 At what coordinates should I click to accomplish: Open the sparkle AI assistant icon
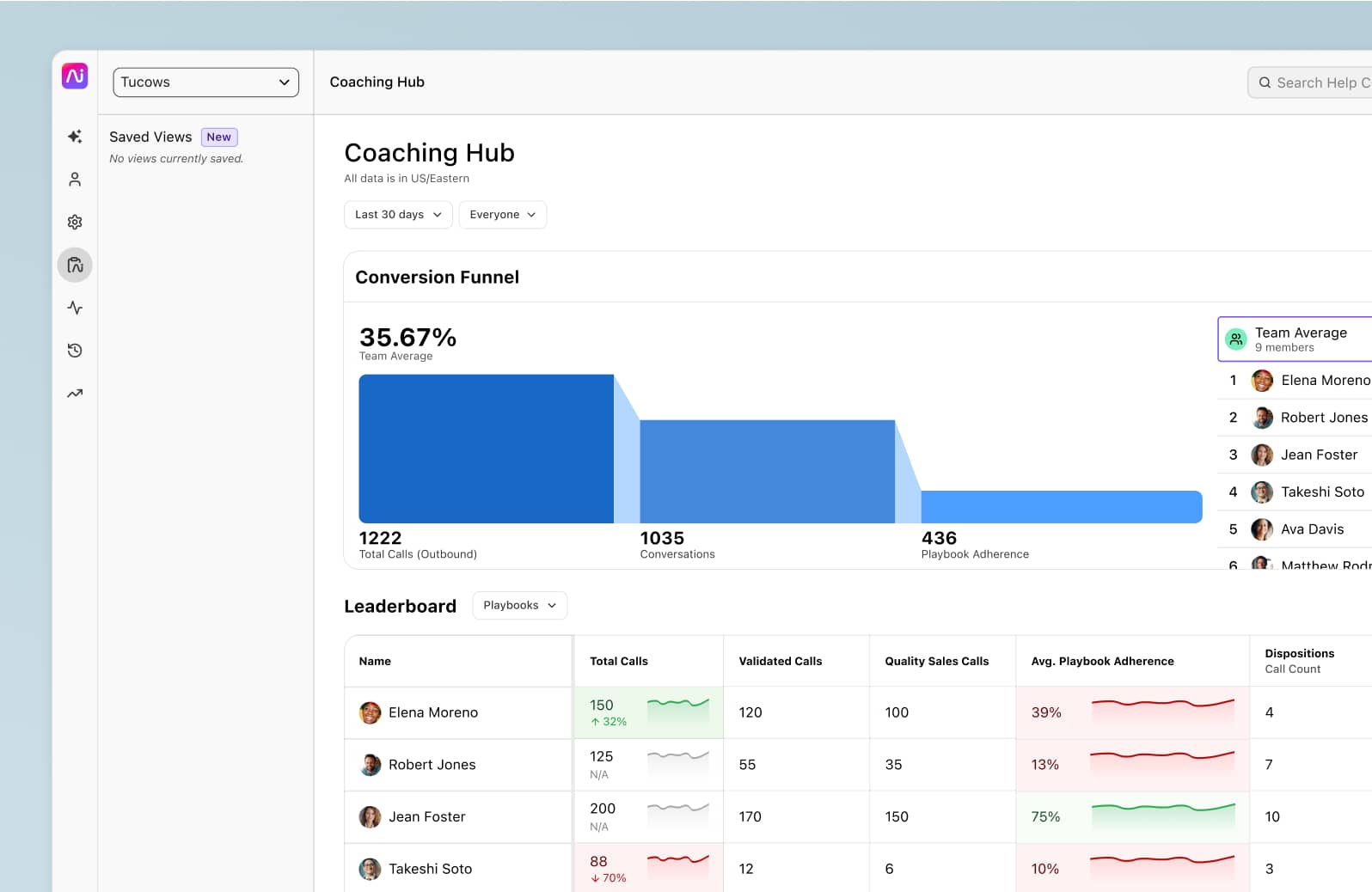(75, 137)
